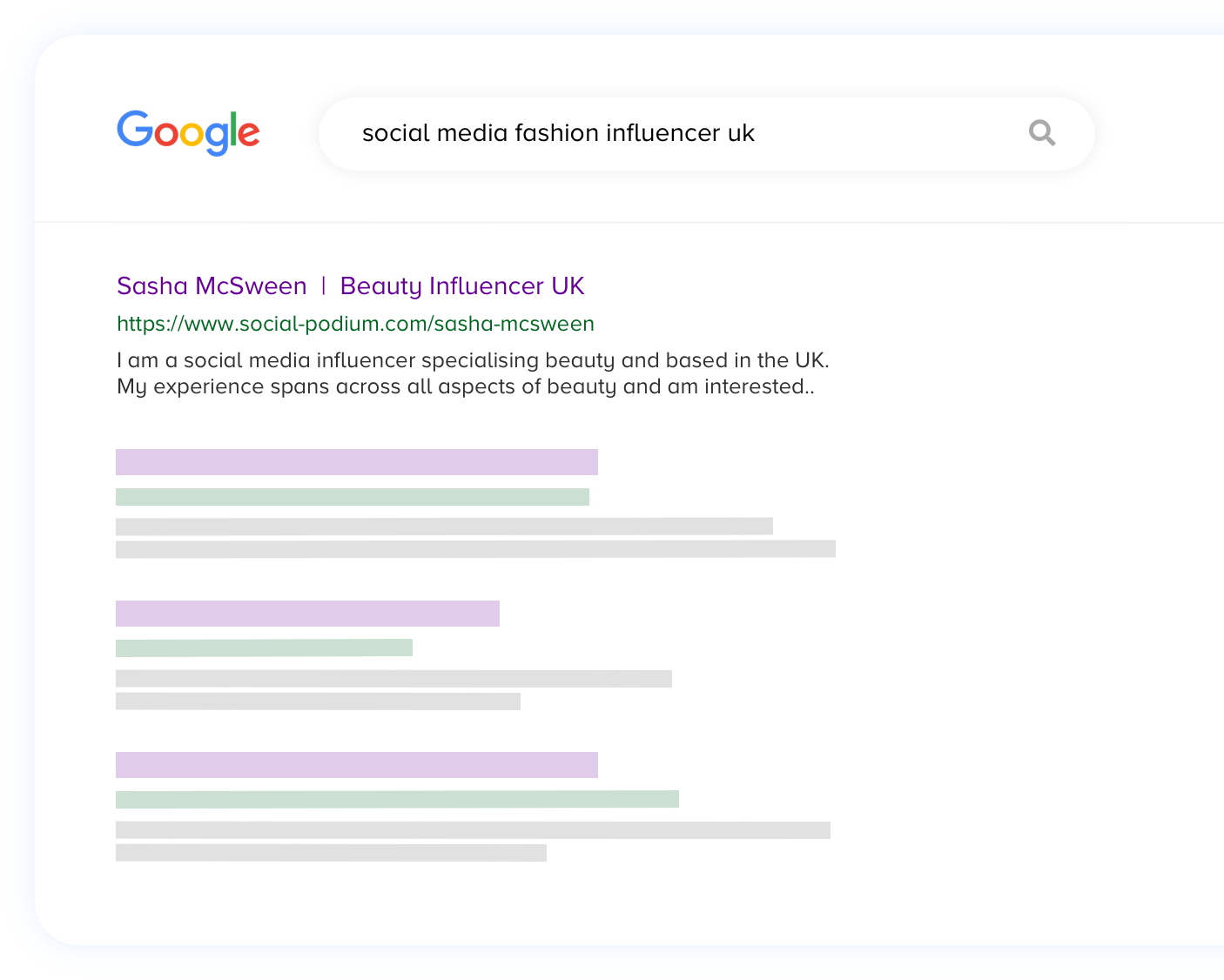Open the 'Sasha McSween' result title
The height and width of the screenshot is (980, 1224).
tap(212, 285)
